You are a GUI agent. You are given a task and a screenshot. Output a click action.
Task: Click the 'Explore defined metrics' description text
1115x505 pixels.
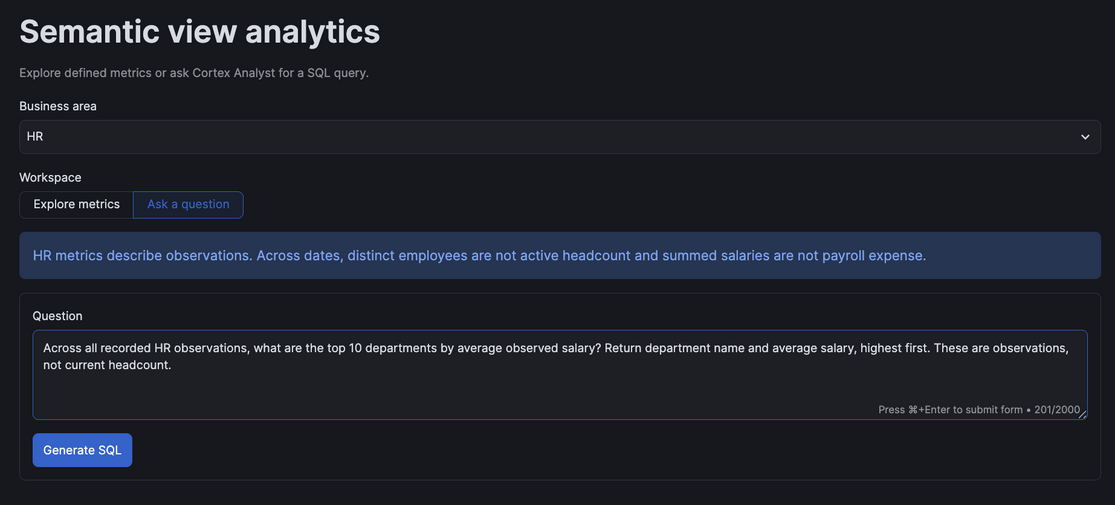coord(194,73)
